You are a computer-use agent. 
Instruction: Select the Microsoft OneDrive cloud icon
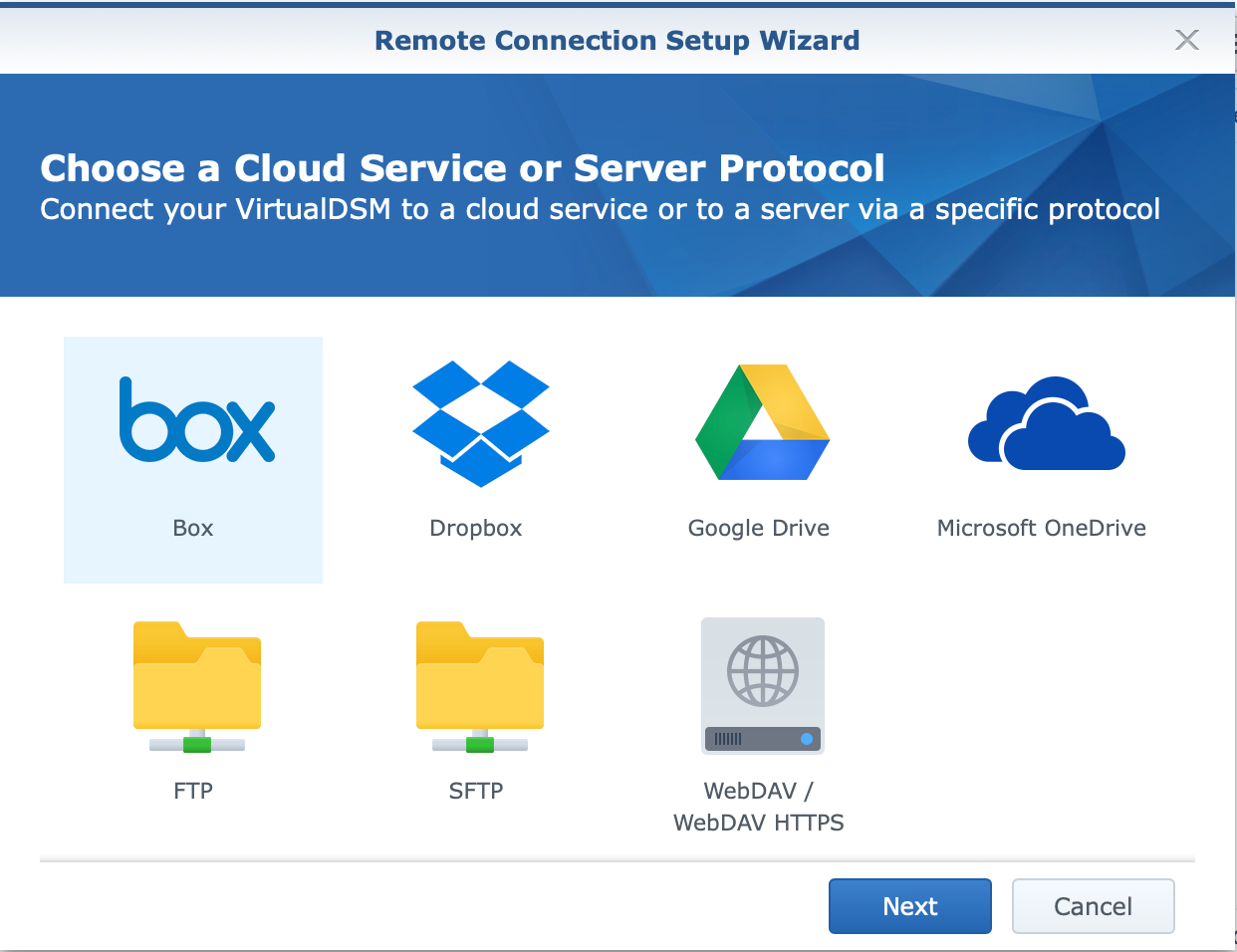tap(1047, 423)
